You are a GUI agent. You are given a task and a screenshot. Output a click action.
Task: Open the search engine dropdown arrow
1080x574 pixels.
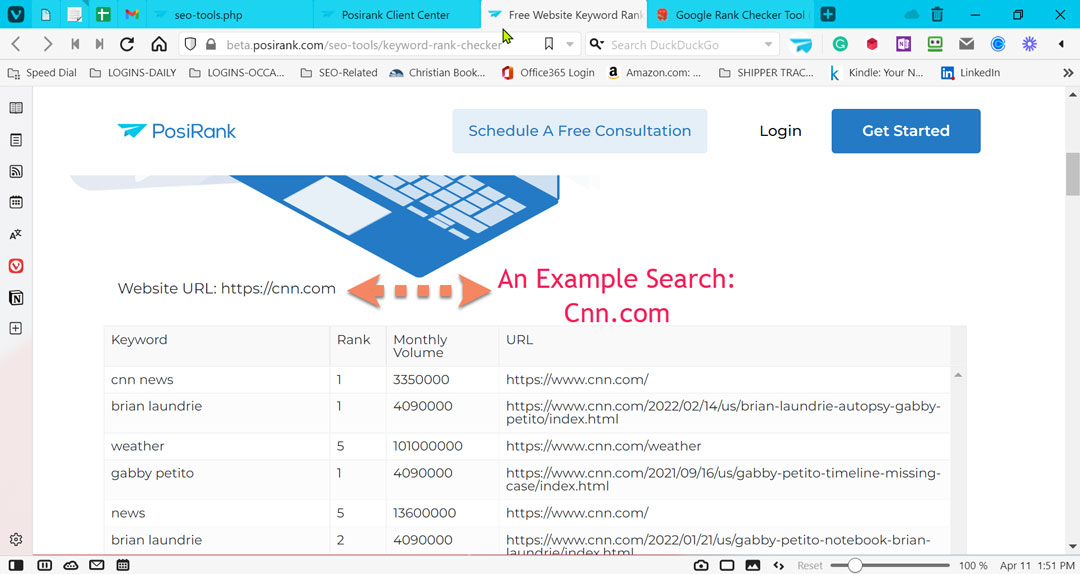pos(768,44)
